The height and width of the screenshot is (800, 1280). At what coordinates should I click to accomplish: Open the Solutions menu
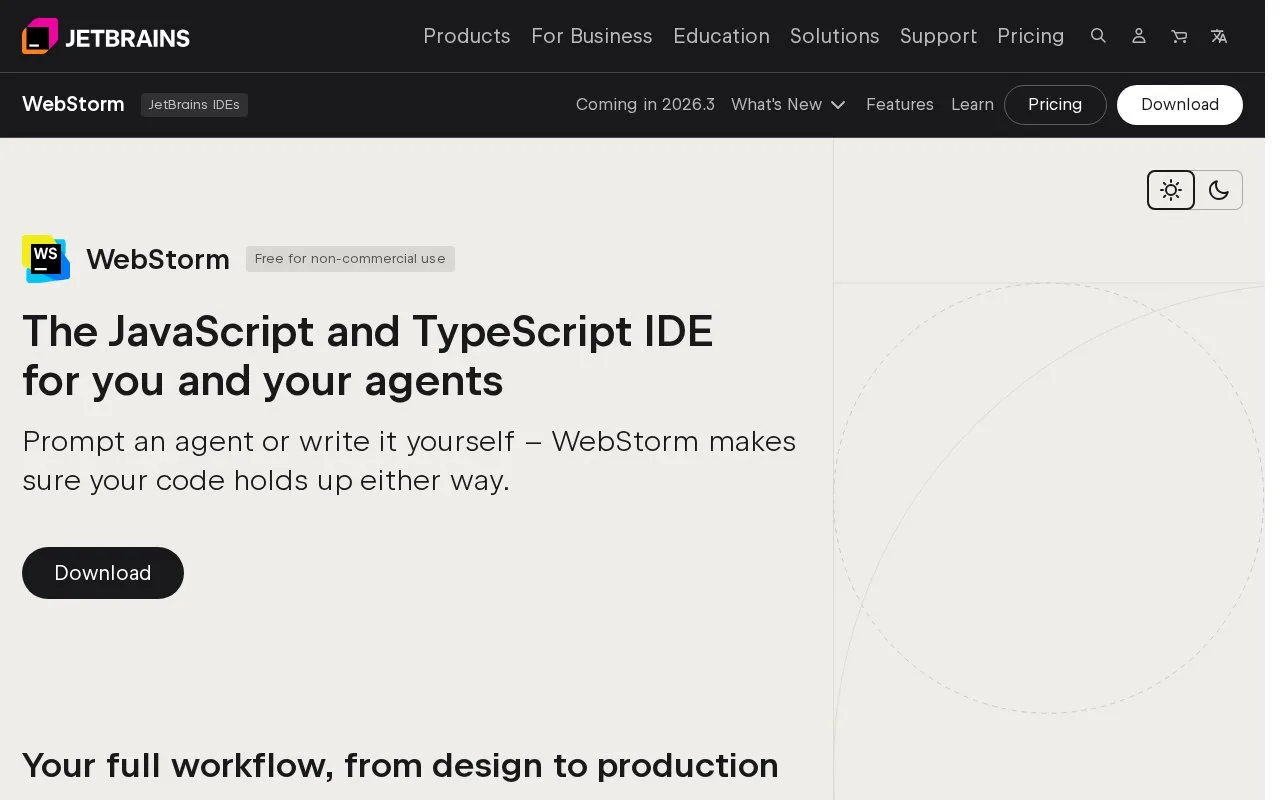click(835, 36)
